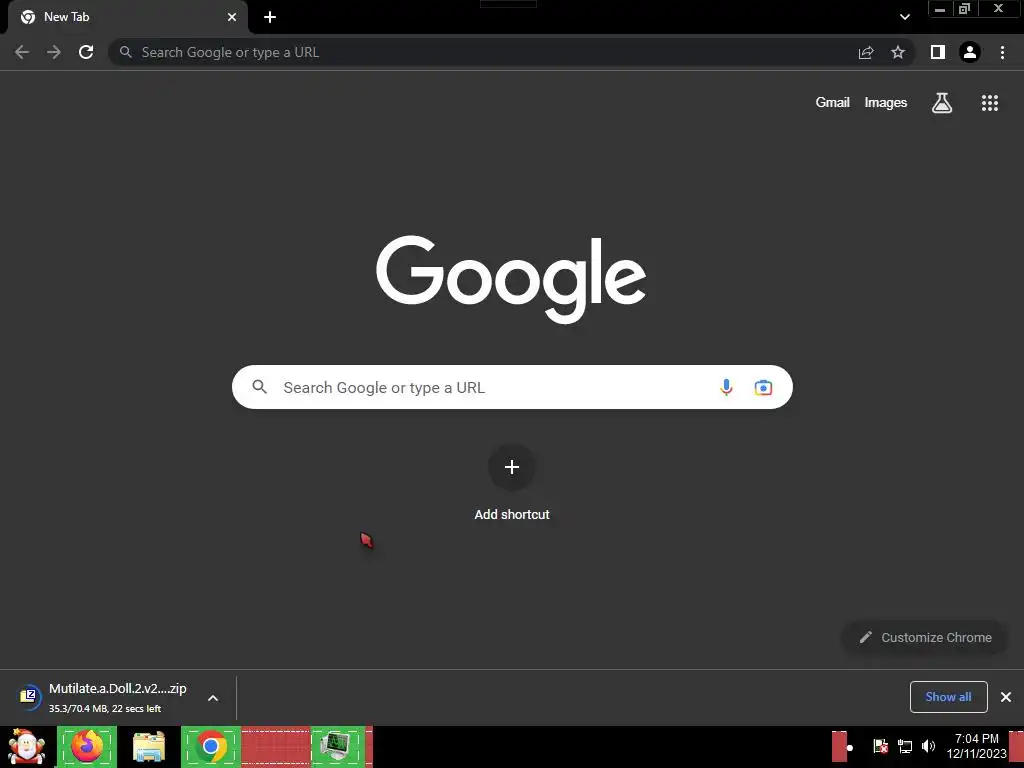Open the side panel toggle
Image resolution: width=1024 pixels, height=768 pixels.
coord(938,52)
